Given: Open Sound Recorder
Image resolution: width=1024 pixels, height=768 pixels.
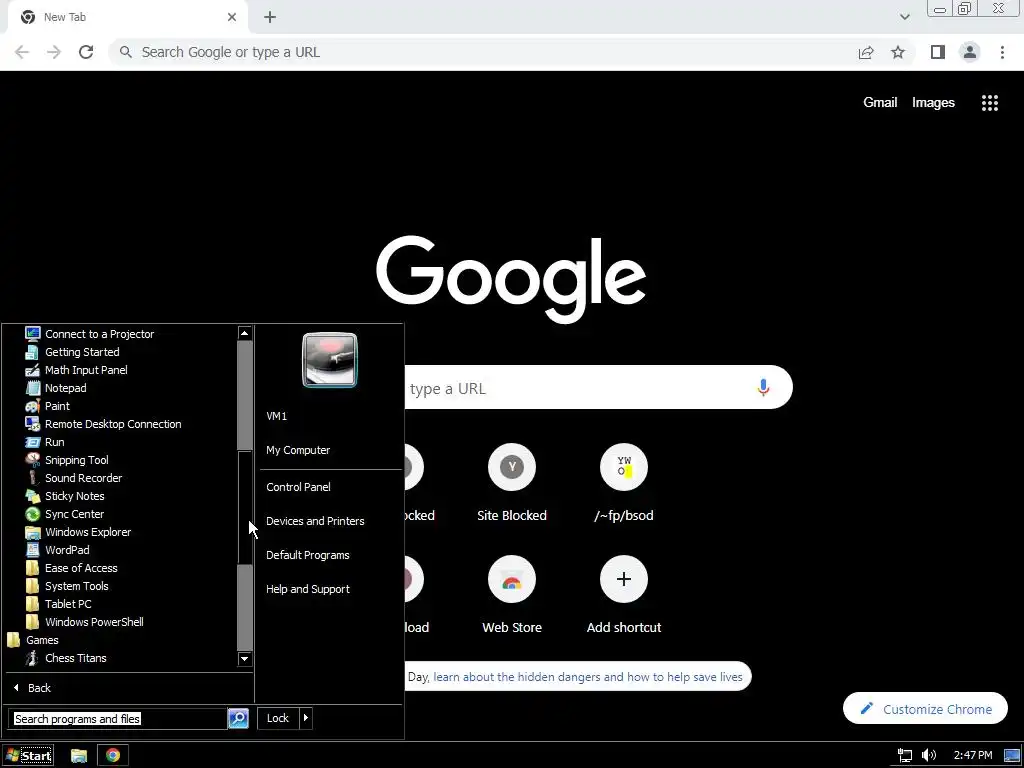Looking at the screenshot, I should [73, 478].
